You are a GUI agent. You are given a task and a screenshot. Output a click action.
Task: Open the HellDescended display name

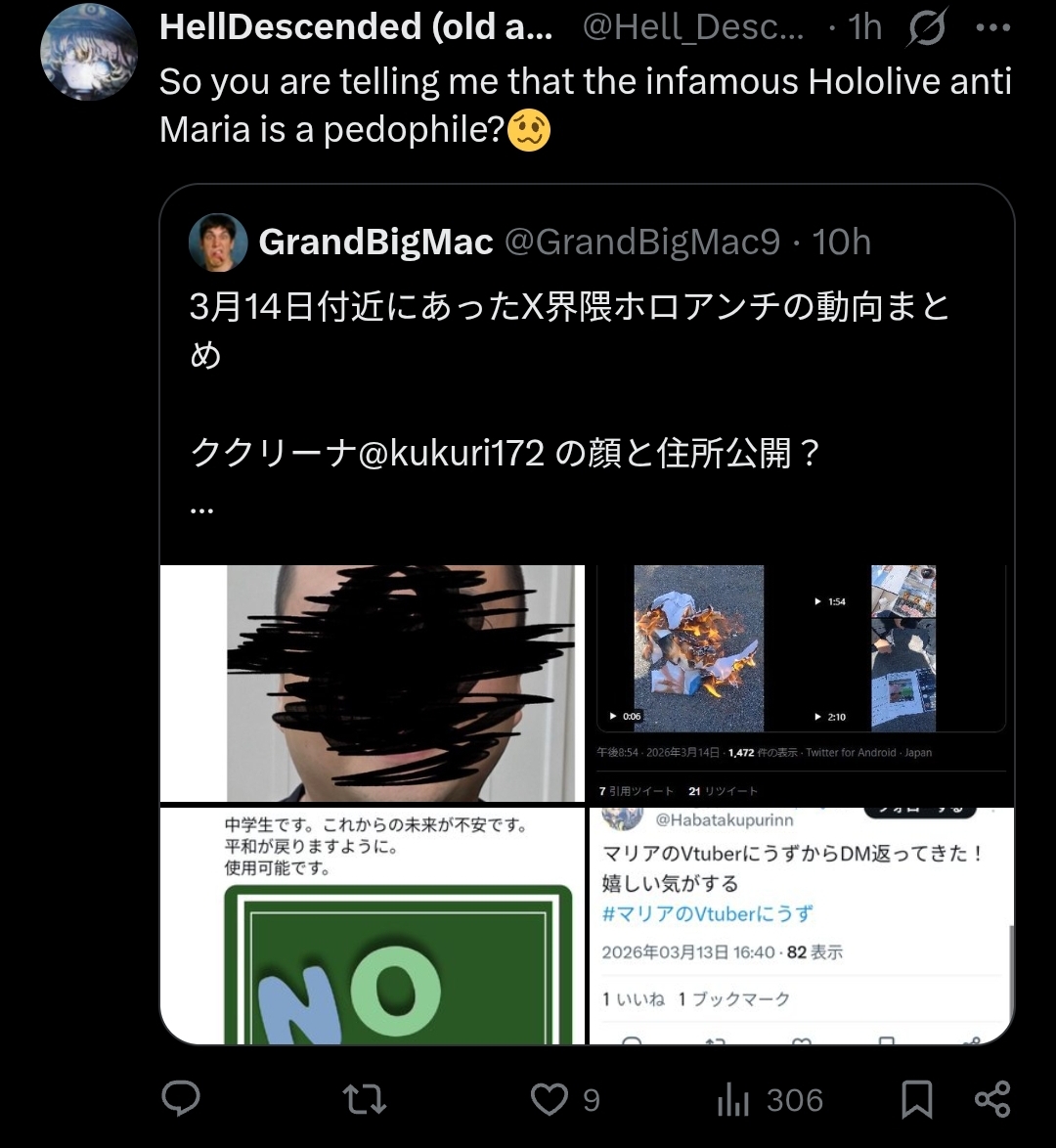[356, 27]
